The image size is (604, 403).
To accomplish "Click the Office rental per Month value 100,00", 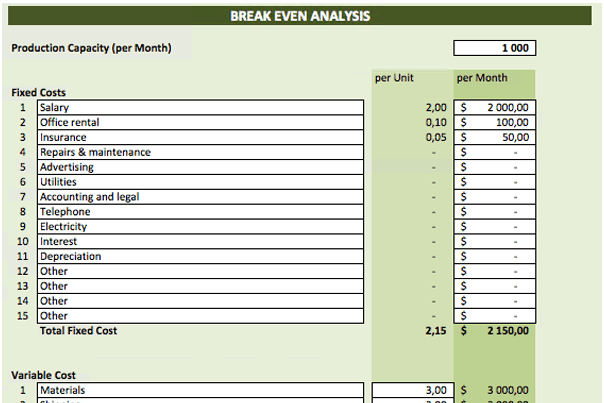I will click(x=496, y=122).
